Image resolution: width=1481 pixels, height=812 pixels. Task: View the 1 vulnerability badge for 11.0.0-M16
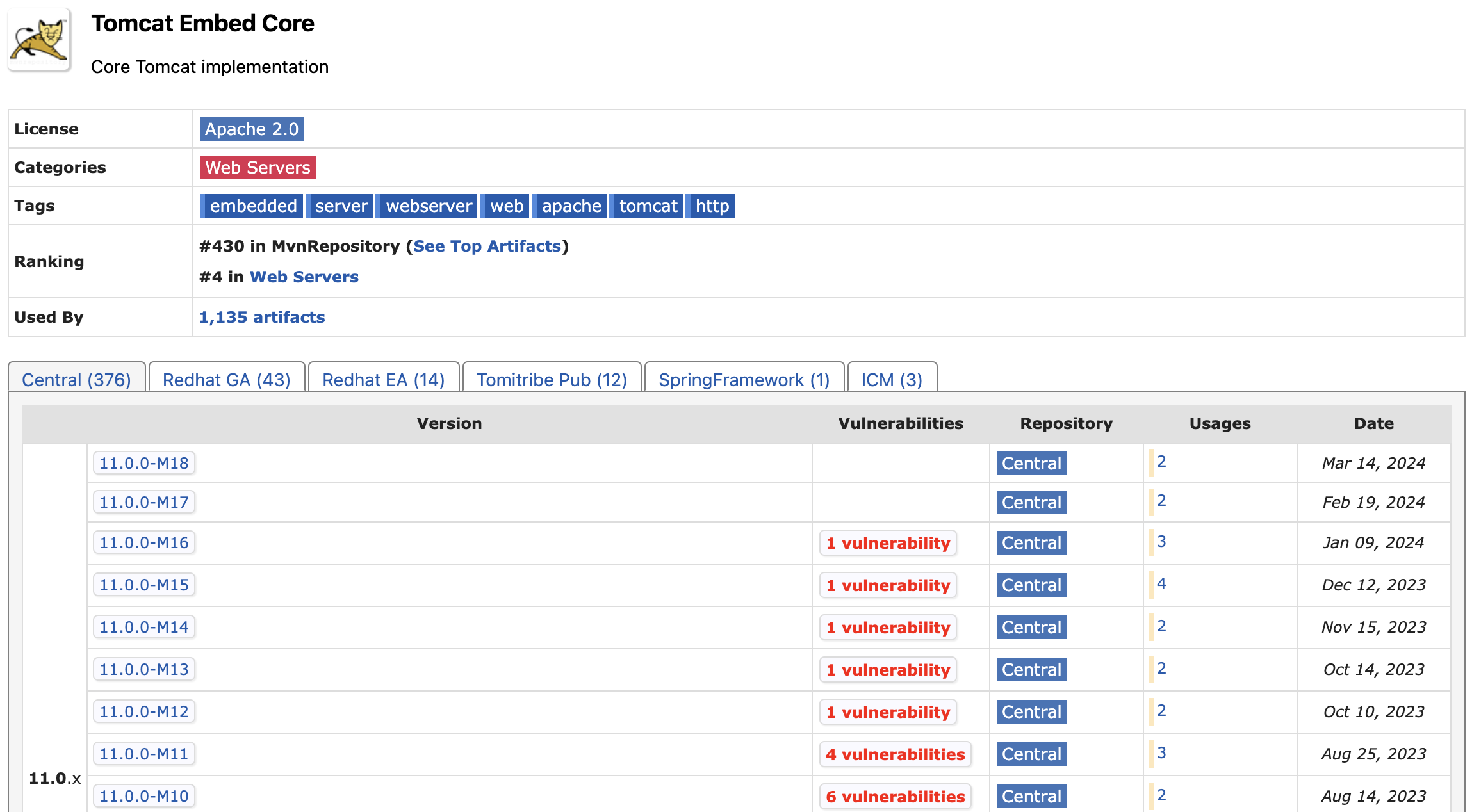coord(888,543)
